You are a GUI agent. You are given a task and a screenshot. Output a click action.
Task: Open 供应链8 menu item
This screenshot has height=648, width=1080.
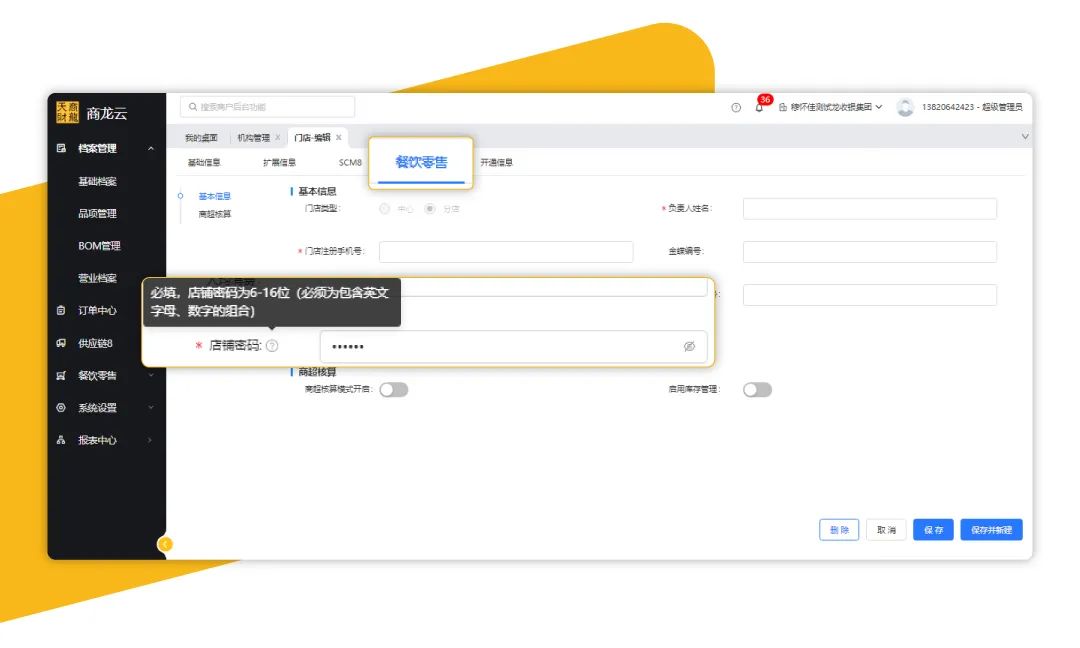(95, 343)
